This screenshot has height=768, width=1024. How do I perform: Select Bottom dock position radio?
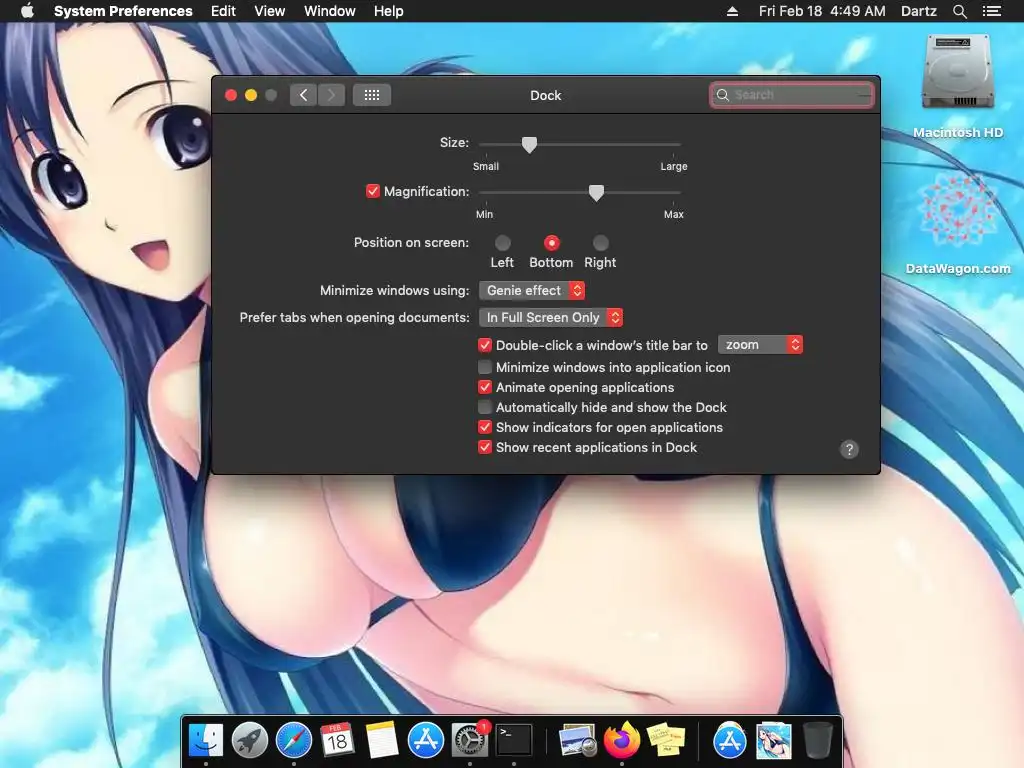(551, 243)
